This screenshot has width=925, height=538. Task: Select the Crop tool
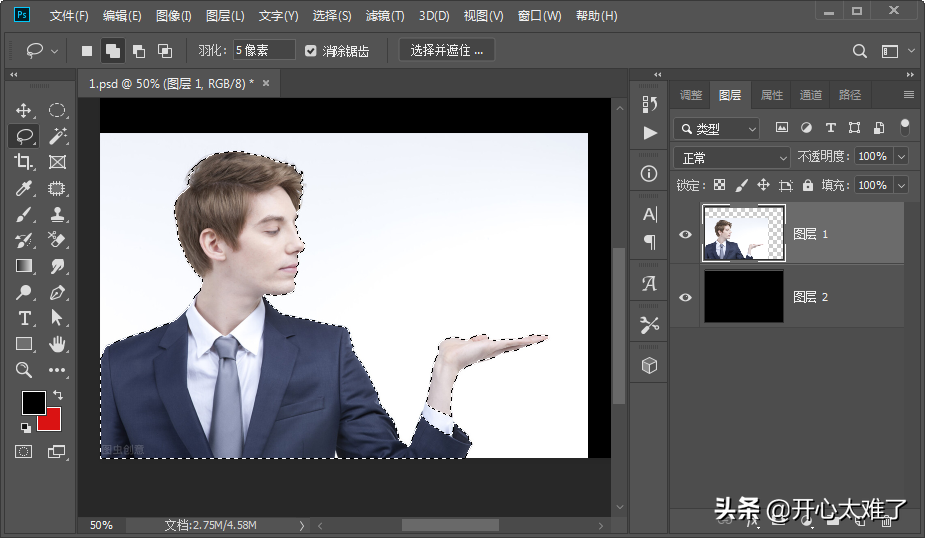(x=24, y=162)
